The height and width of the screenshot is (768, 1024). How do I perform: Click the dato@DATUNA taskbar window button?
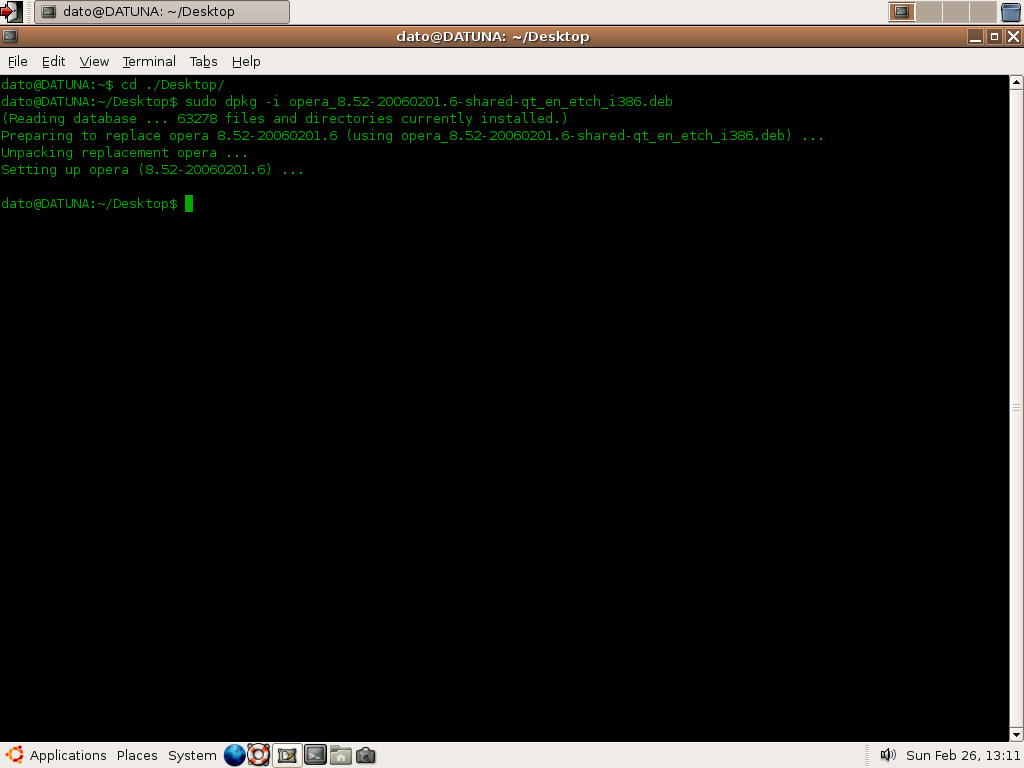click(162, 12)
